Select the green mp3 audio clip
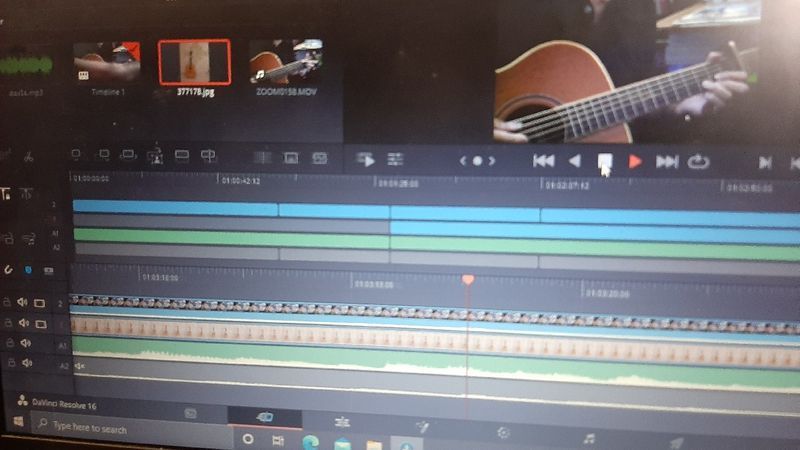This screenshot has height=450, width=800. [27, 66]
